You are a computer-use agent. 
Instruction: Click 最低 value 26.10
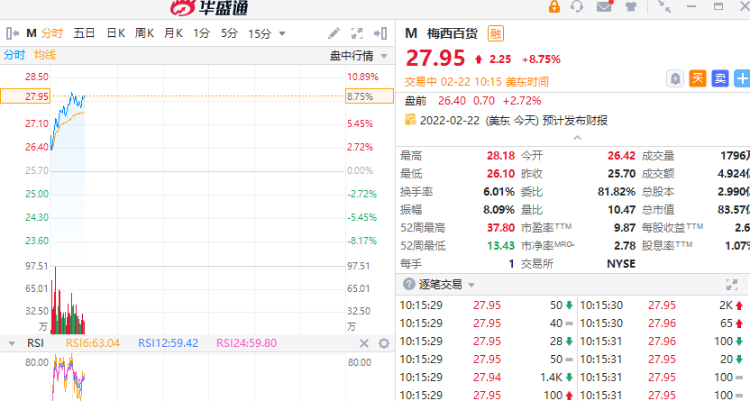coord(501,174)
